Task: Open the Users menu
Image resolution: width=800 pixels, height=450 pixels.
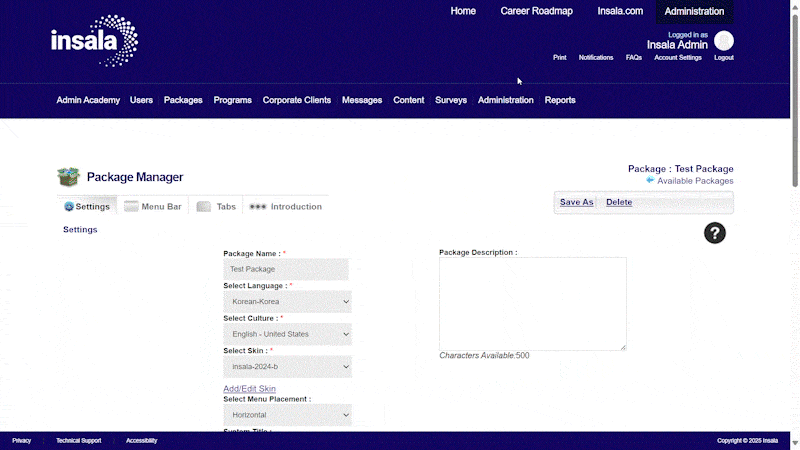Action: (x=141, y=100)
